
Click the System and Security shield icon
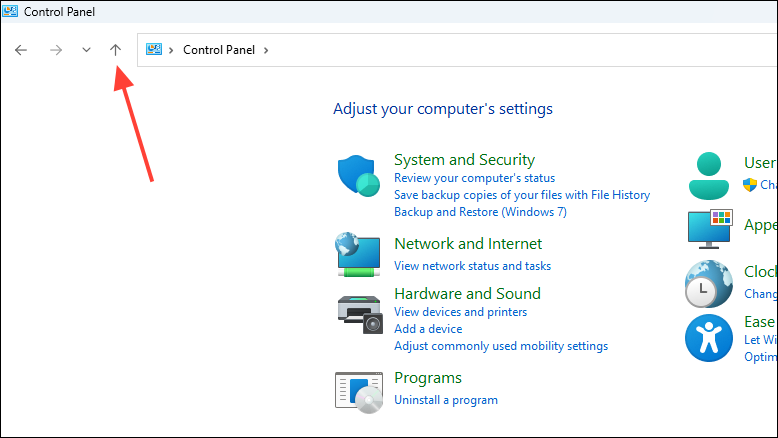[359, 176]
